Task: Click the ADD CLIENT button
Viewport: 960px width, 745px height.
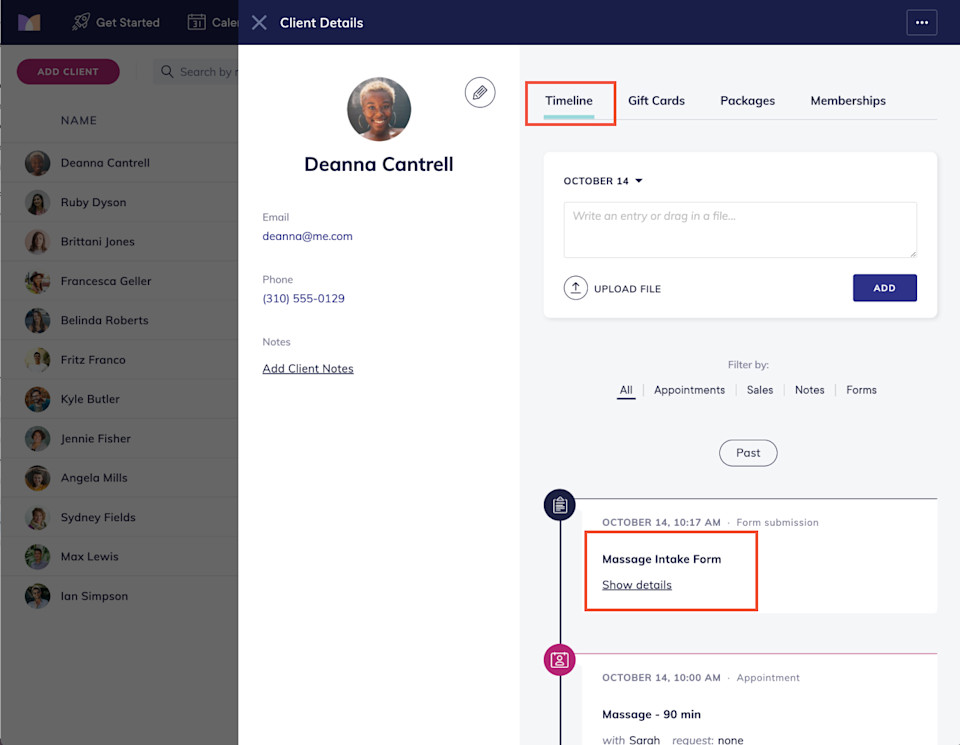Action: point(68,72)
